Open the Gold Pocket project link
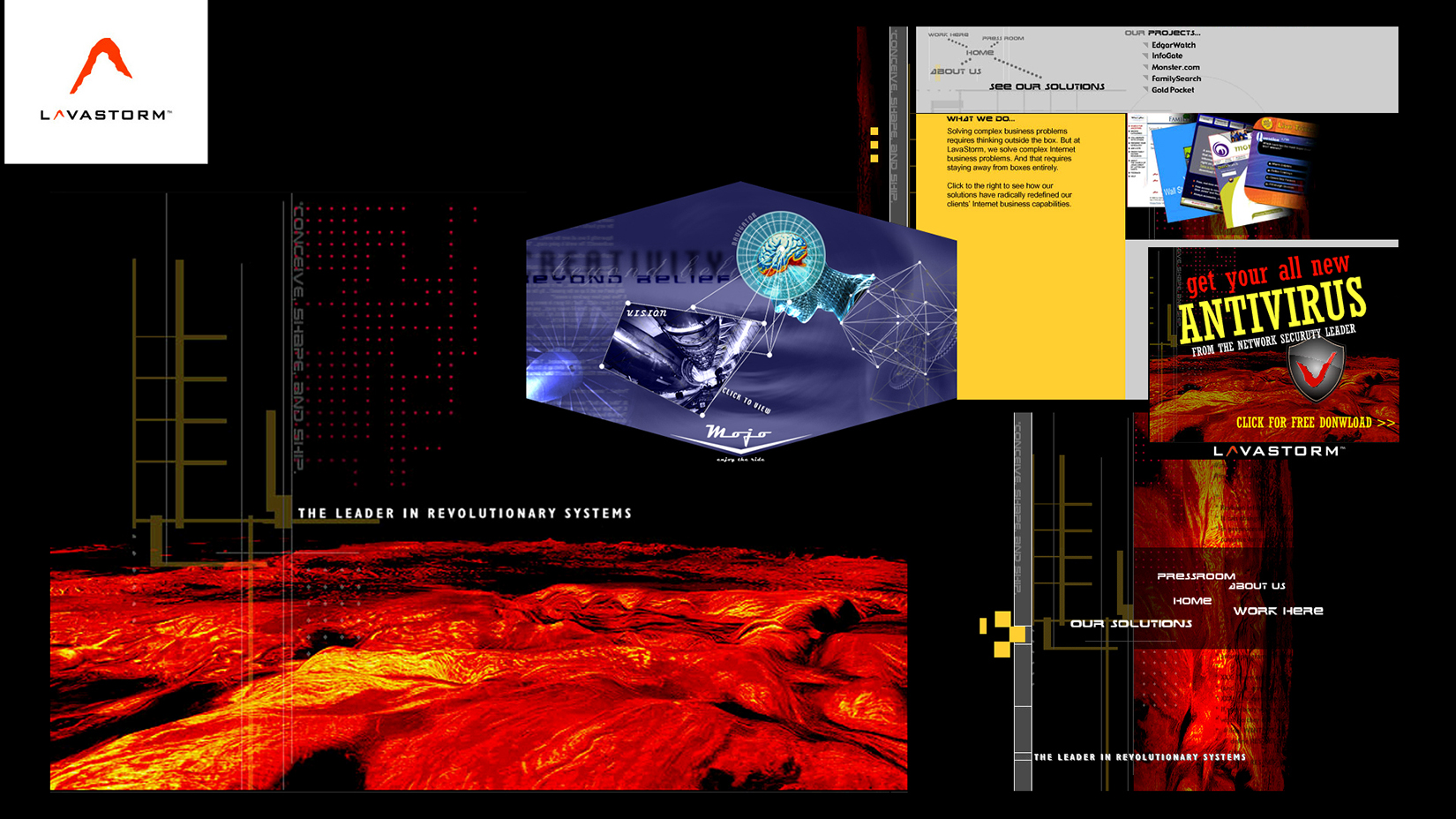Screen dimensions: 1456x819 pyautogui.click(x=1173, y=90)
